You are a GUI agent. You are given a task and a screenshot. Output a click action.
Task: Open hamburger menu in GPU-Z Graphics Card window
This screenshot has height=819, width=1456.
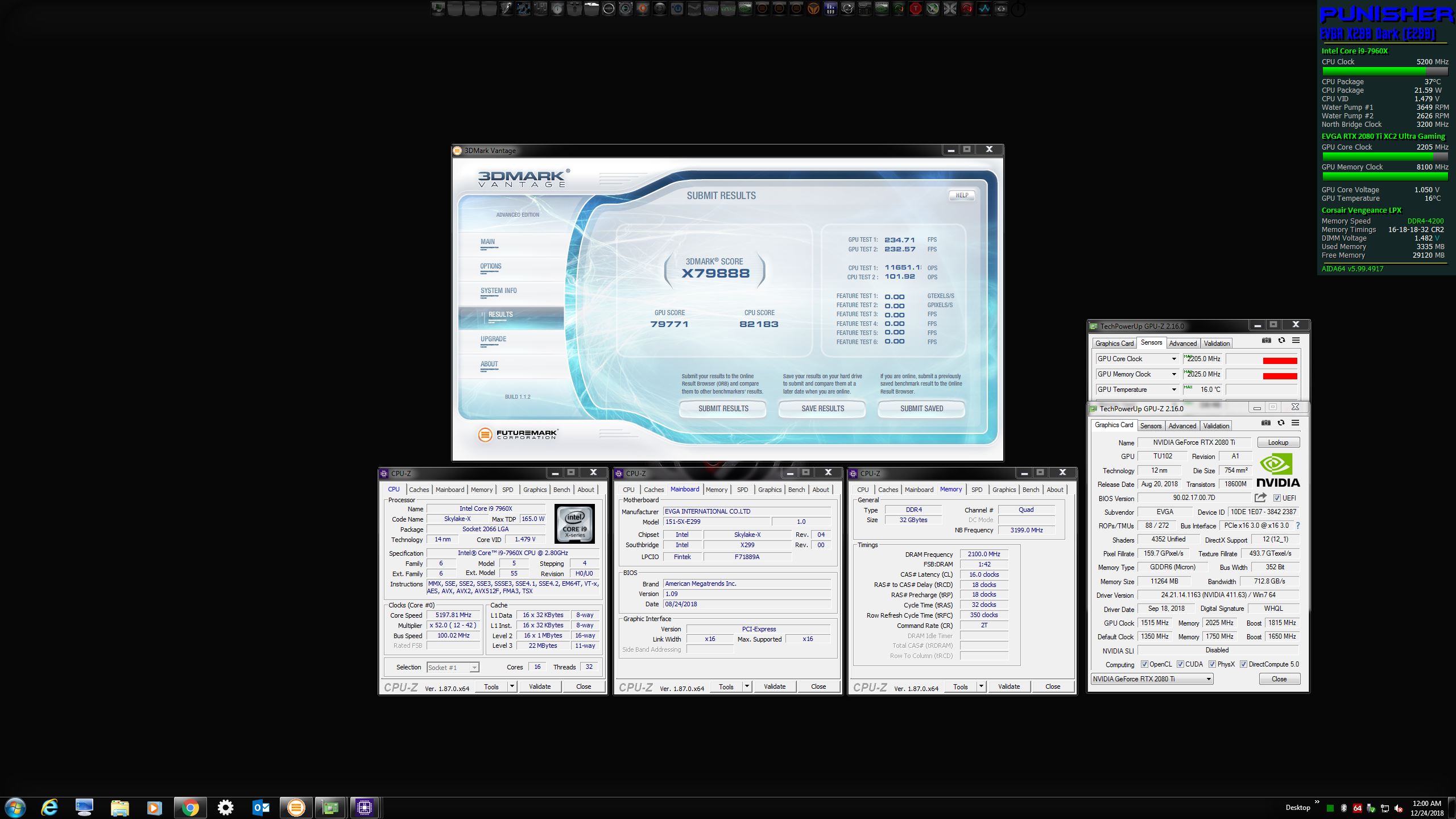(x=1295, y=423)
